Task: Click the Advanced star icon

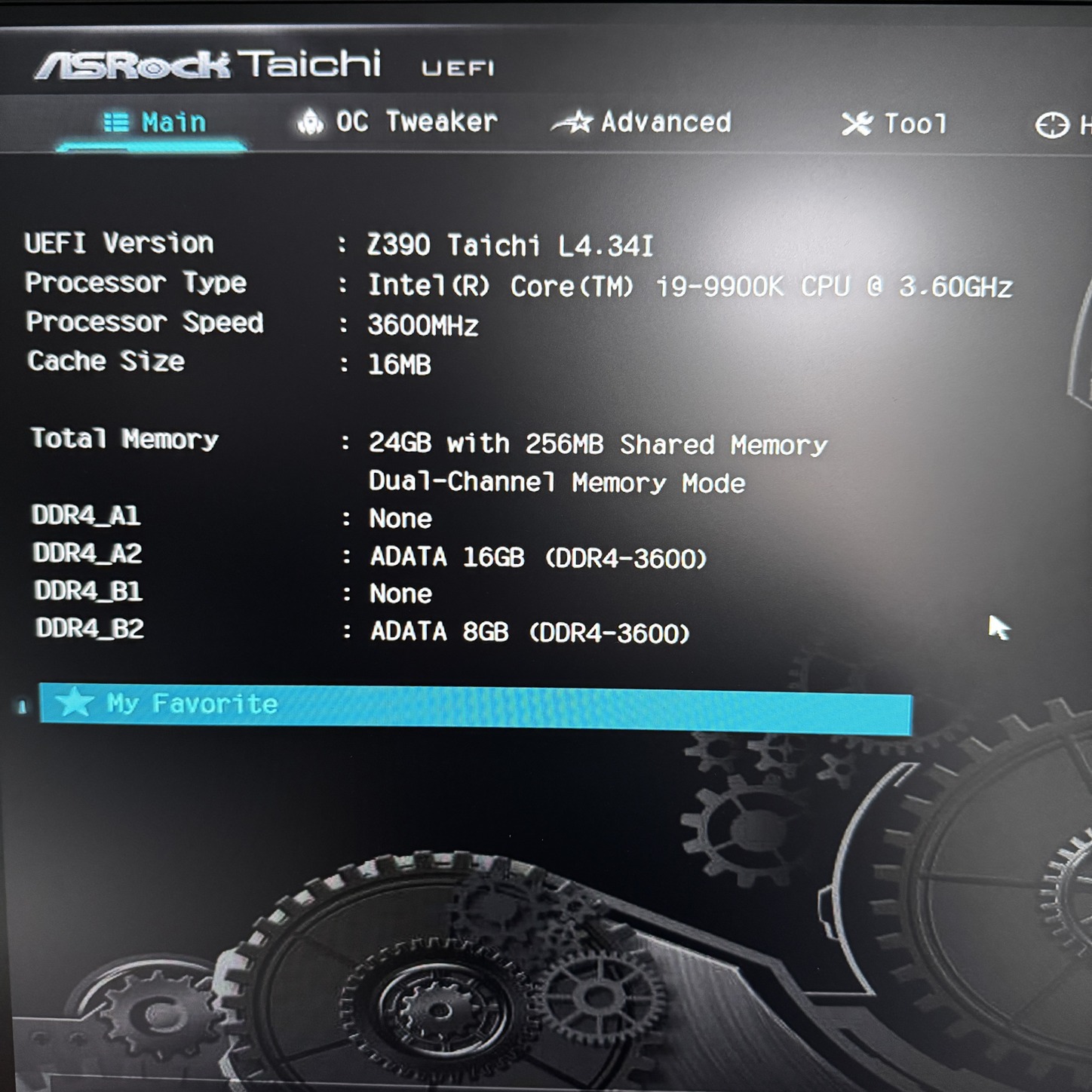Action: point(572,122)
